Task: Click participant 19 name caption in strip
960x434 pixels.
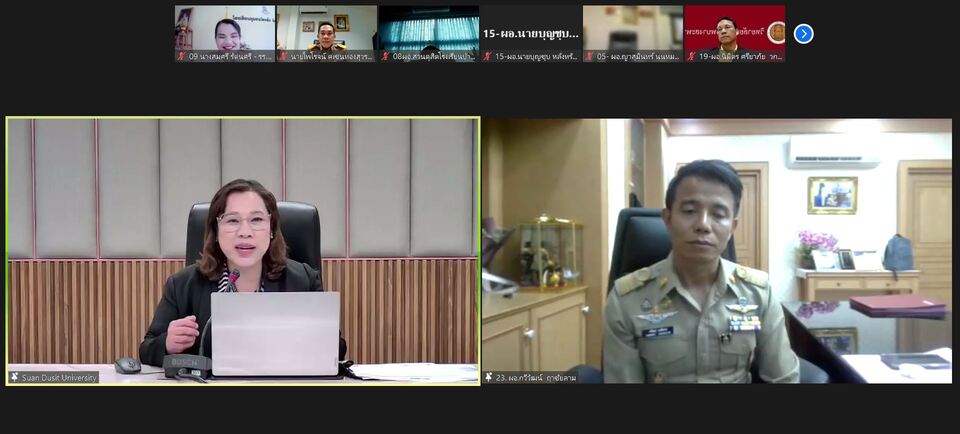Action: 741,56
